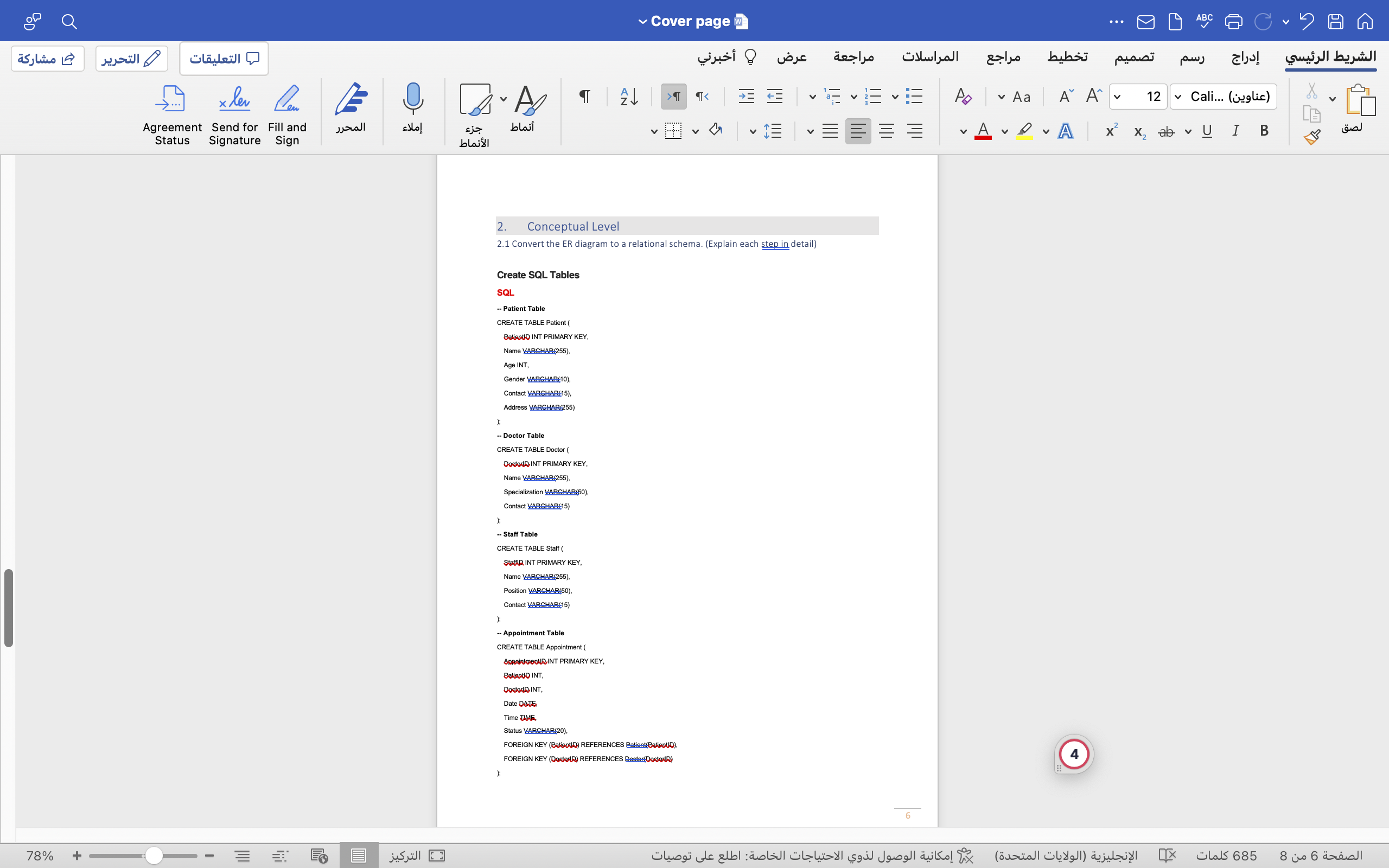
Task: Toggle Bold formatting
Action: coord(1264,131)
